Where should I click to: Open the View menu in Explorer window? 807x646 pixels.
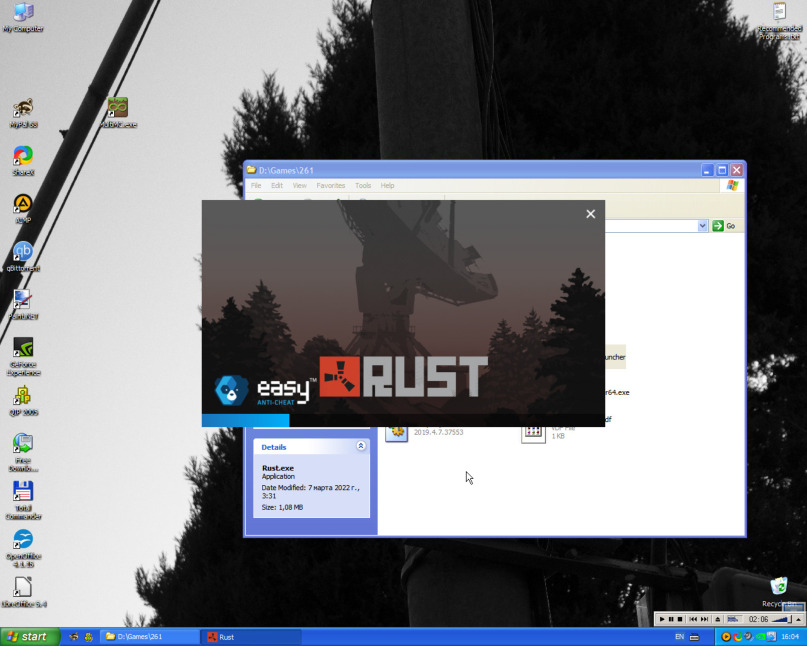300,185
